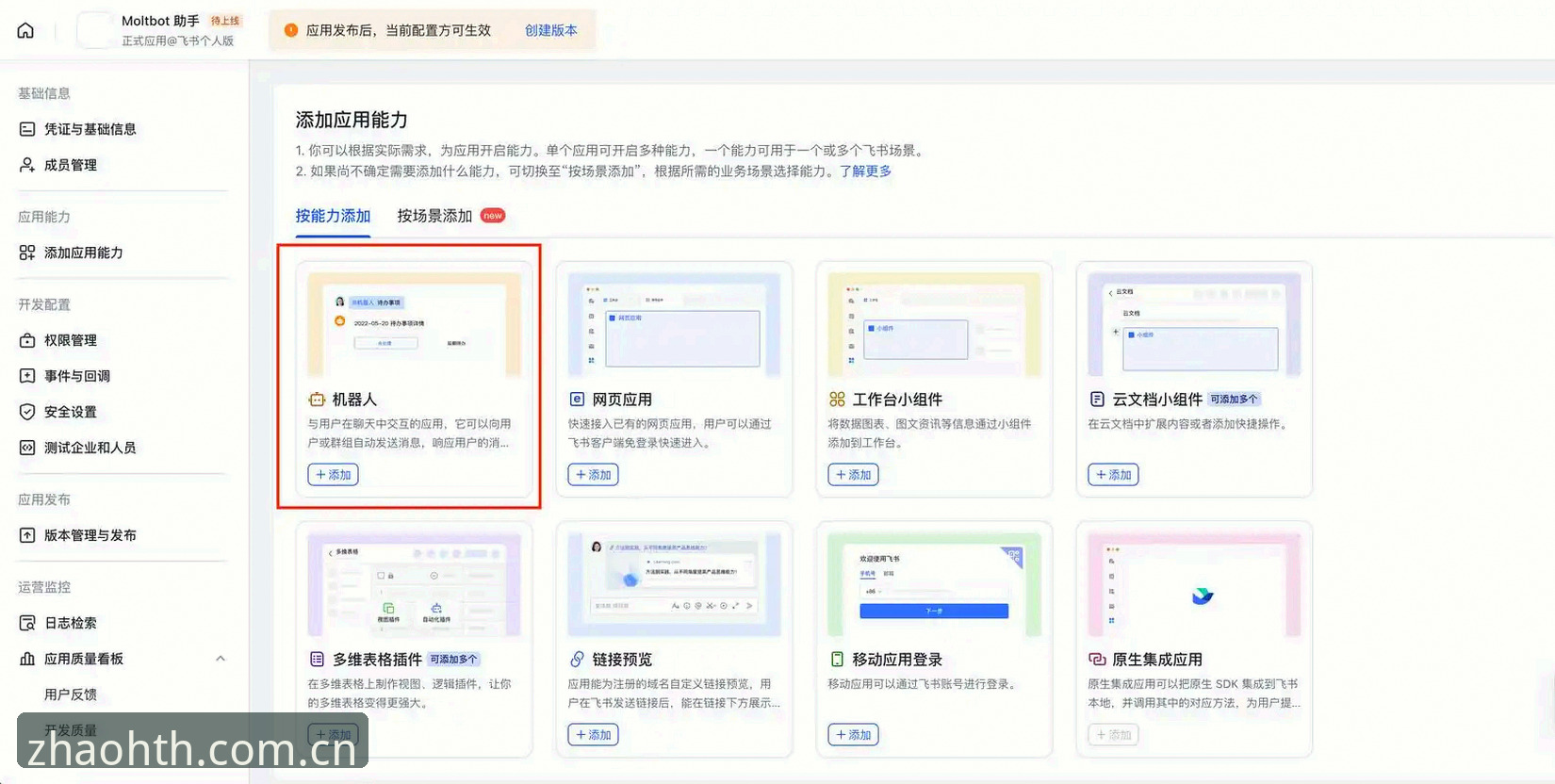The image size is (1555, 784).
Task: Click 应用质量看板 chart icon
Action: coord(27,659)
